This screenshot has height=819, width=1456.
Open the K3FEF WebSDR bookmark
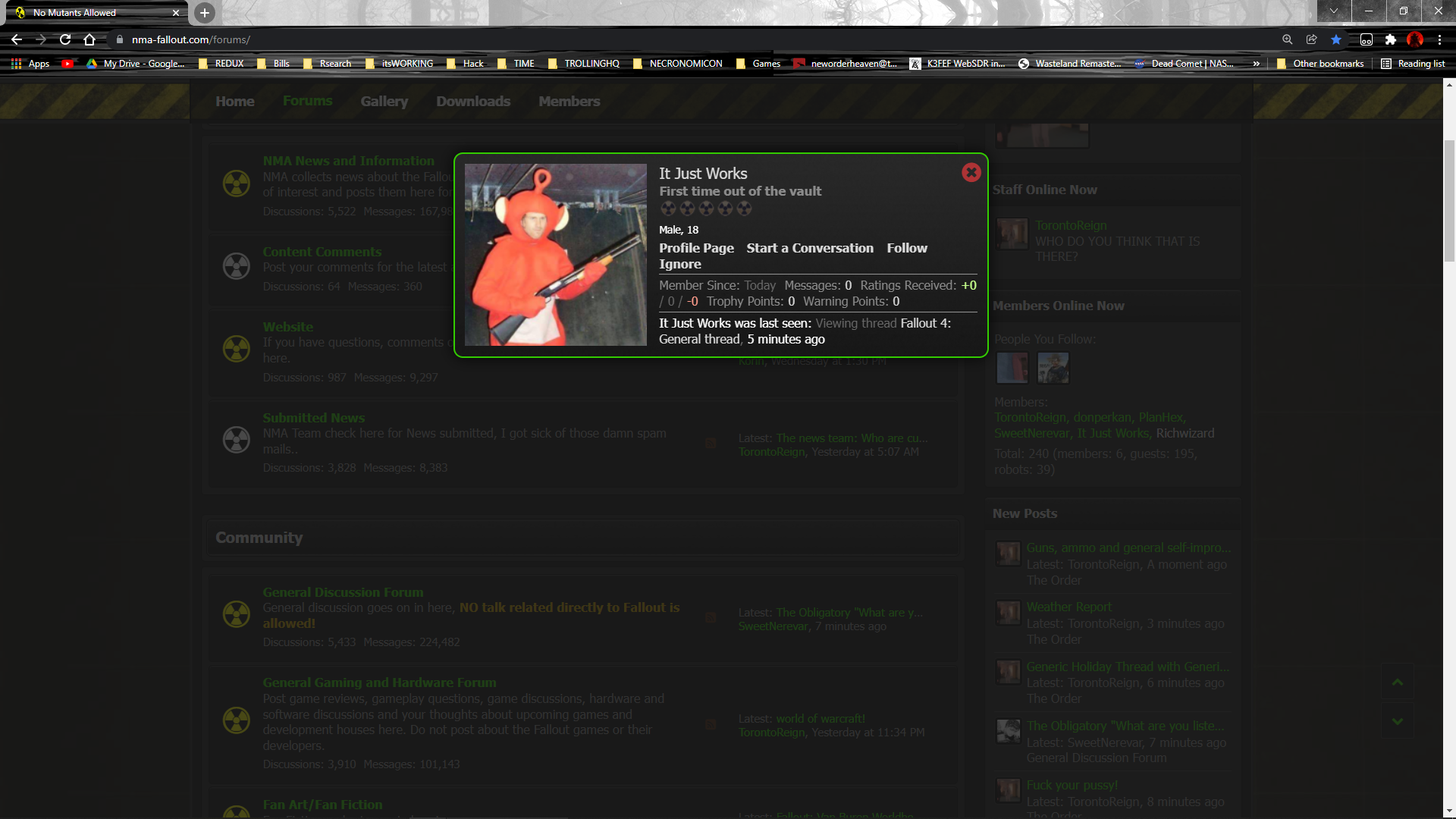pos(958,64)
